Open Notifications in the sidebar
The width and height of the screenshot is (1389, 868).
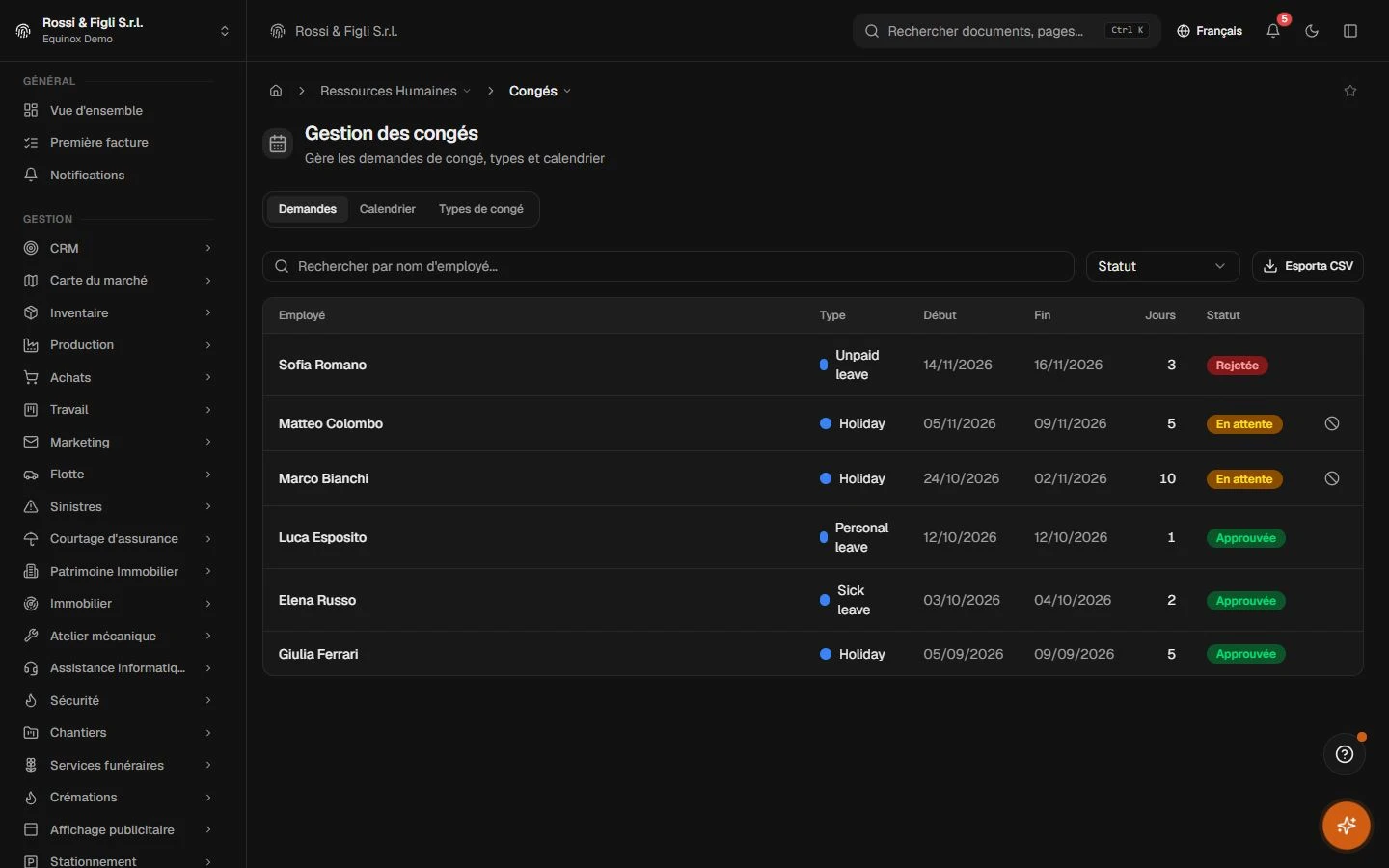(118, 175)
